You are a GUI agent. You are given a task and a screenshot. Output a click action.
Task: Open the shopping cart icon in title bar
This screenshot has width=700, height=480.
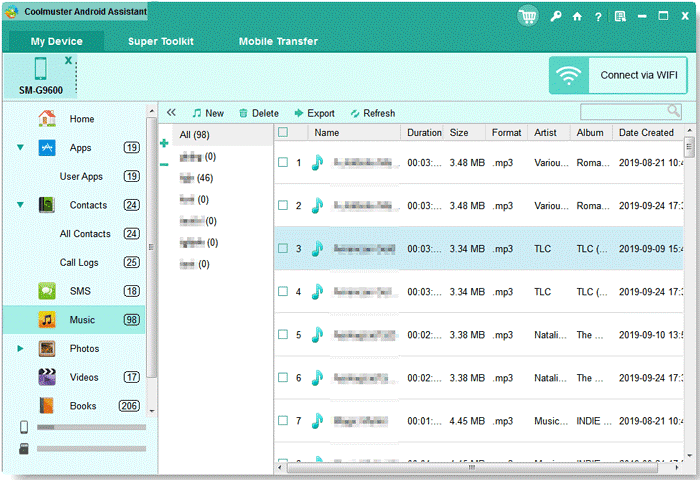pos(528,16)
